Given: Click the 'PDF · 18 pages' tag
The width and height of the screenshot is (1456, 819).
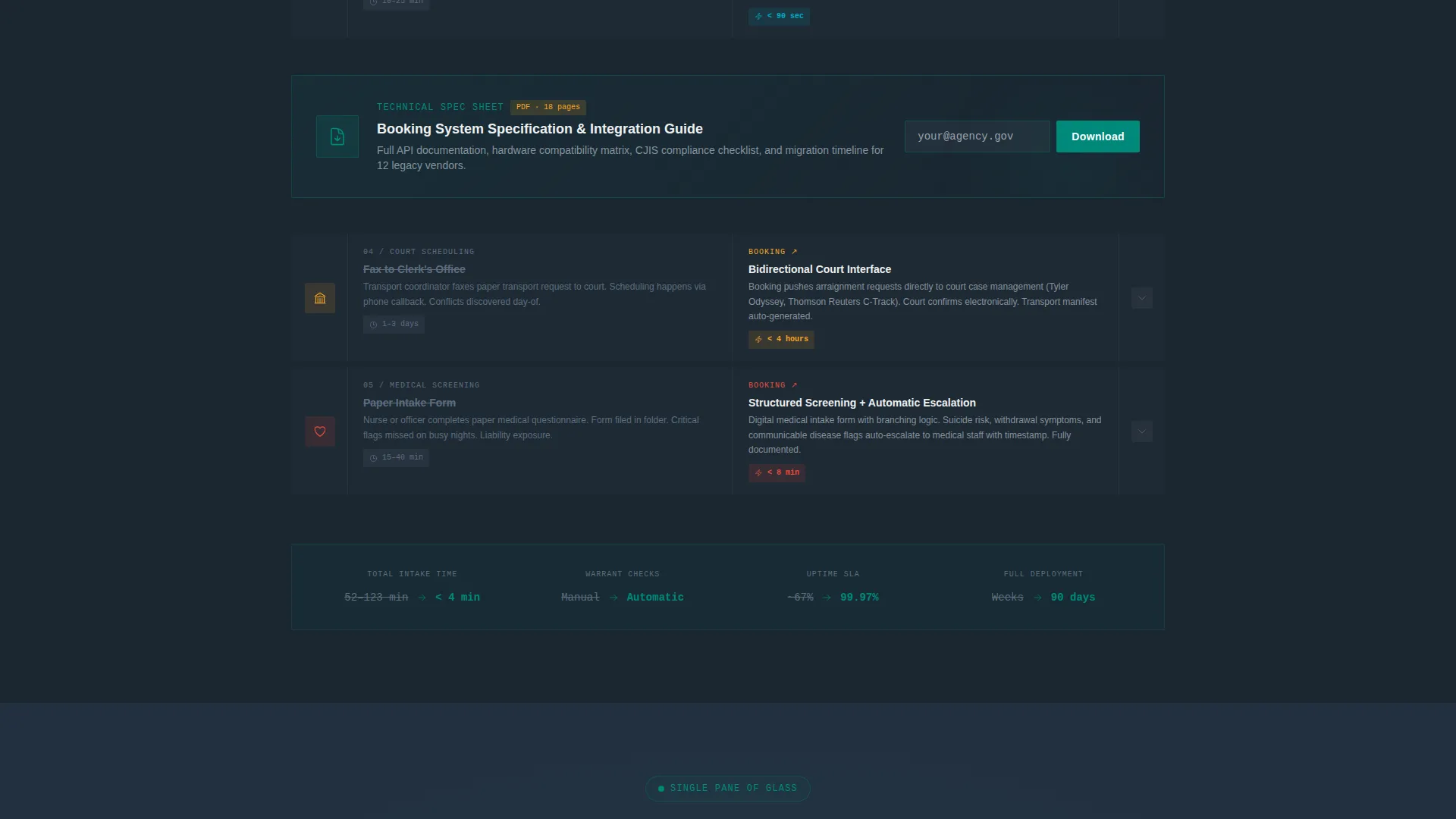Looking at the screenshot, I should click(548, 107).
